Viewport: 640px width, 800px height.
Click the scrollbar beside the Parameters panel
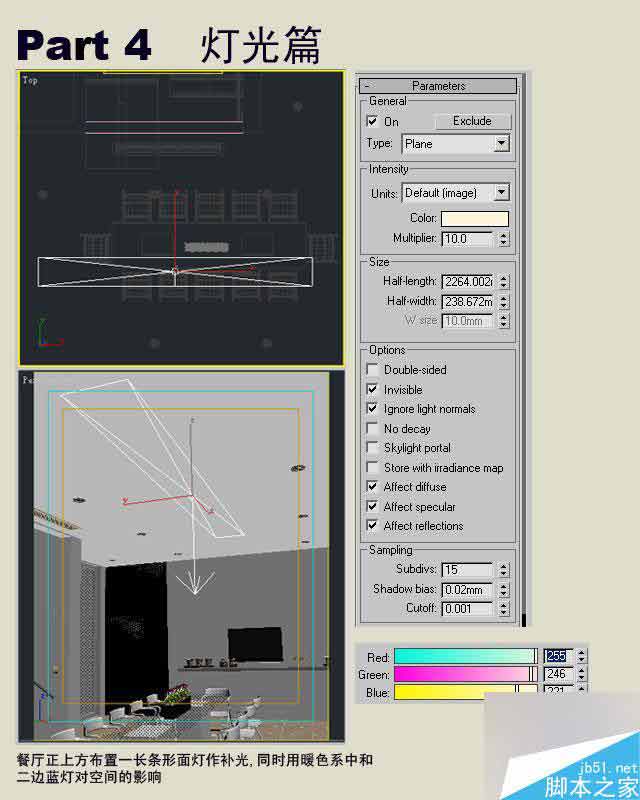click(524, 349)
